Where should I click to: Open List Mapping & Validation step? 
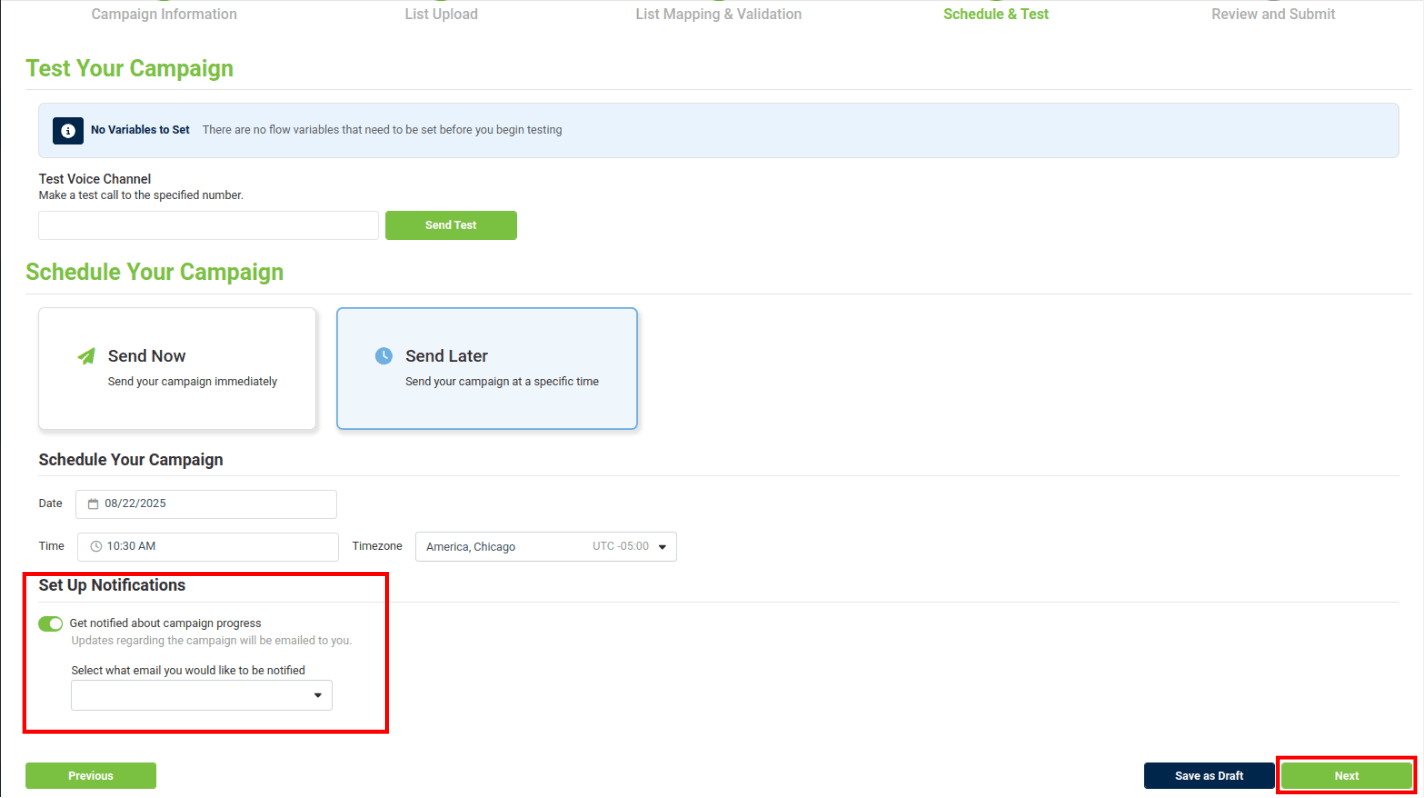click(x=718, y=14)
